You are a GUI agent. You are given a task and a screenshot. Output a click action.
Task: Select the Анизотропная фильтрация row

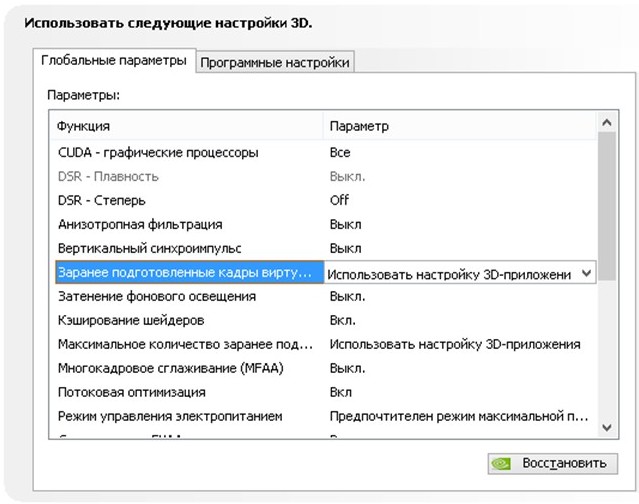click(x=324, y=224)
